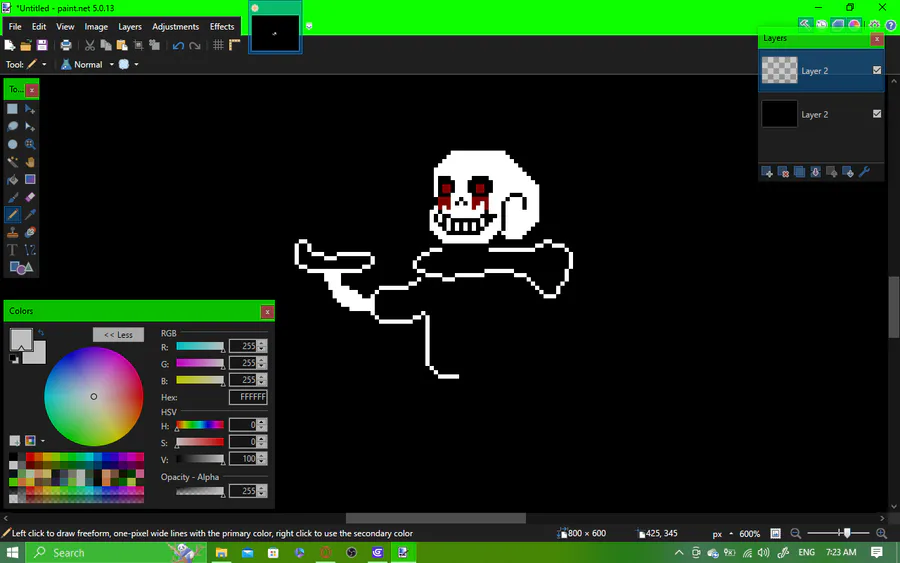Open the Adjustments menu
Viewport: 900px width, 563px height.
point(175,26)
